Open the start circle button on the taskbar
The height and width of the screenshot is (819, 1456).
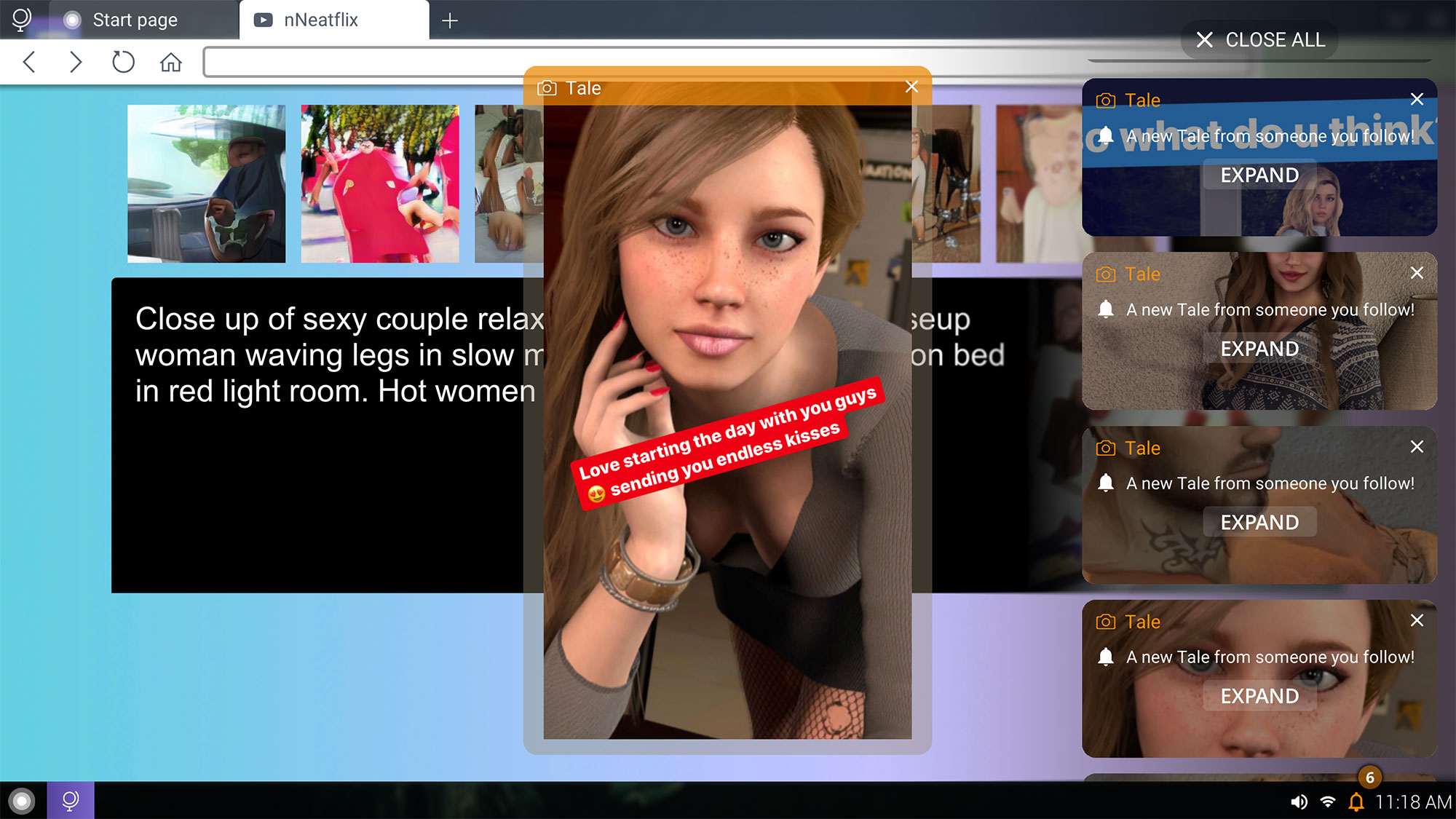point(22,801)
